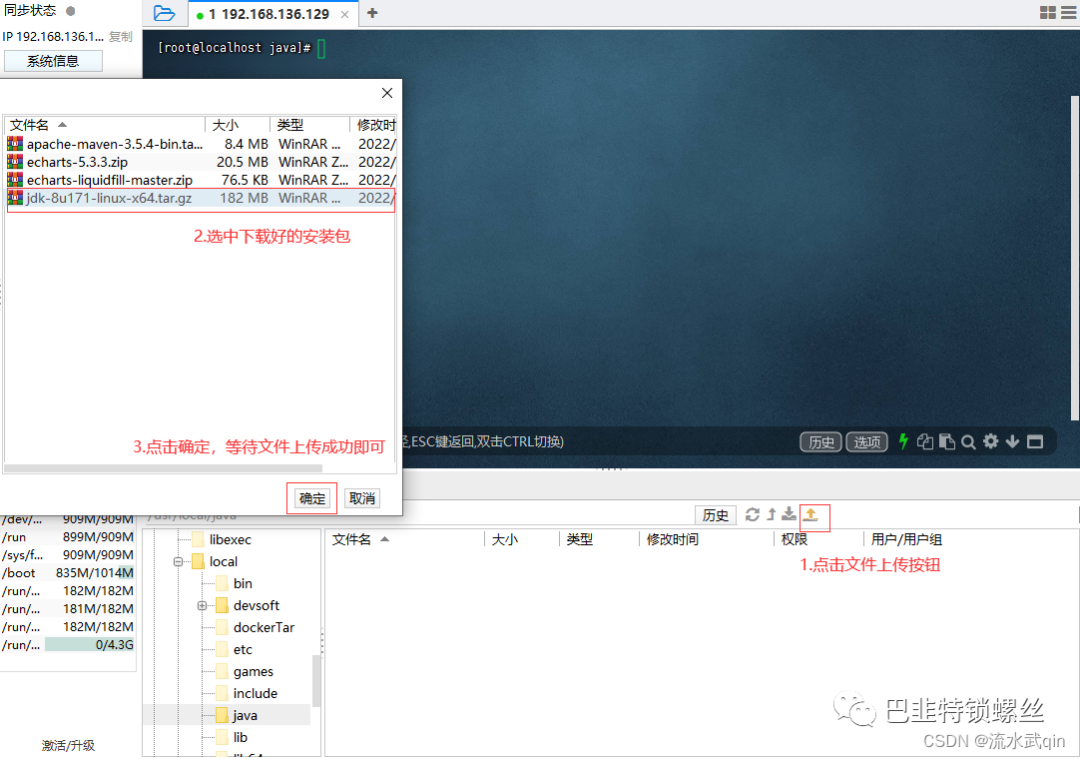Click 复制 to copy the IP
This screenshot has height=759, width=1080.
pos(121,37)
